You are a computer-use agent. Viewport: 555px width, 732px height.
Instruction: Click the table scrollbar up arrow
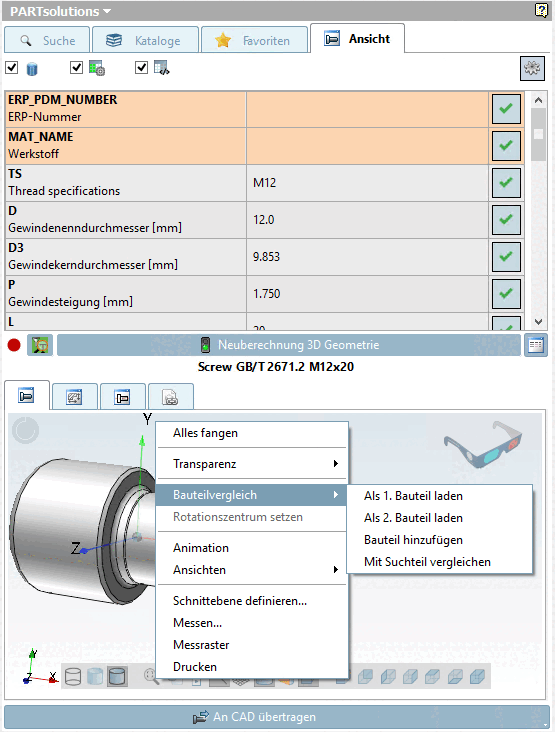(538, 100)
